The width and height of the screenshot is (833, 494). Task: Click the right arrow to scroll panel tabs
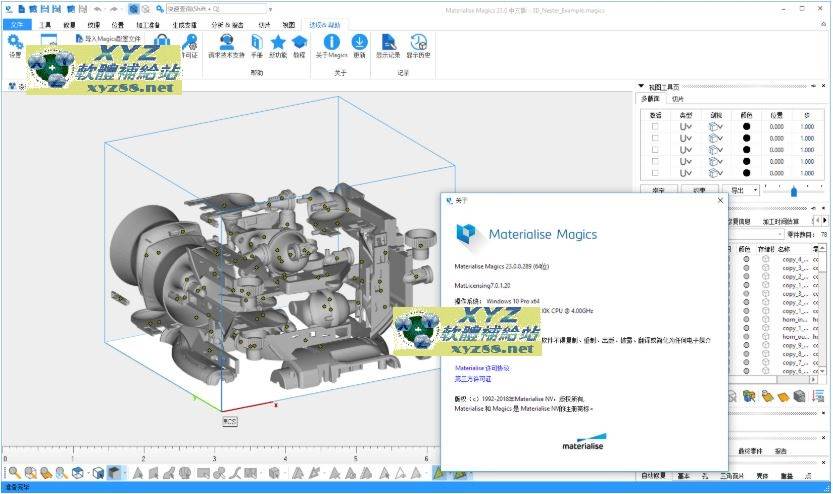824,220
